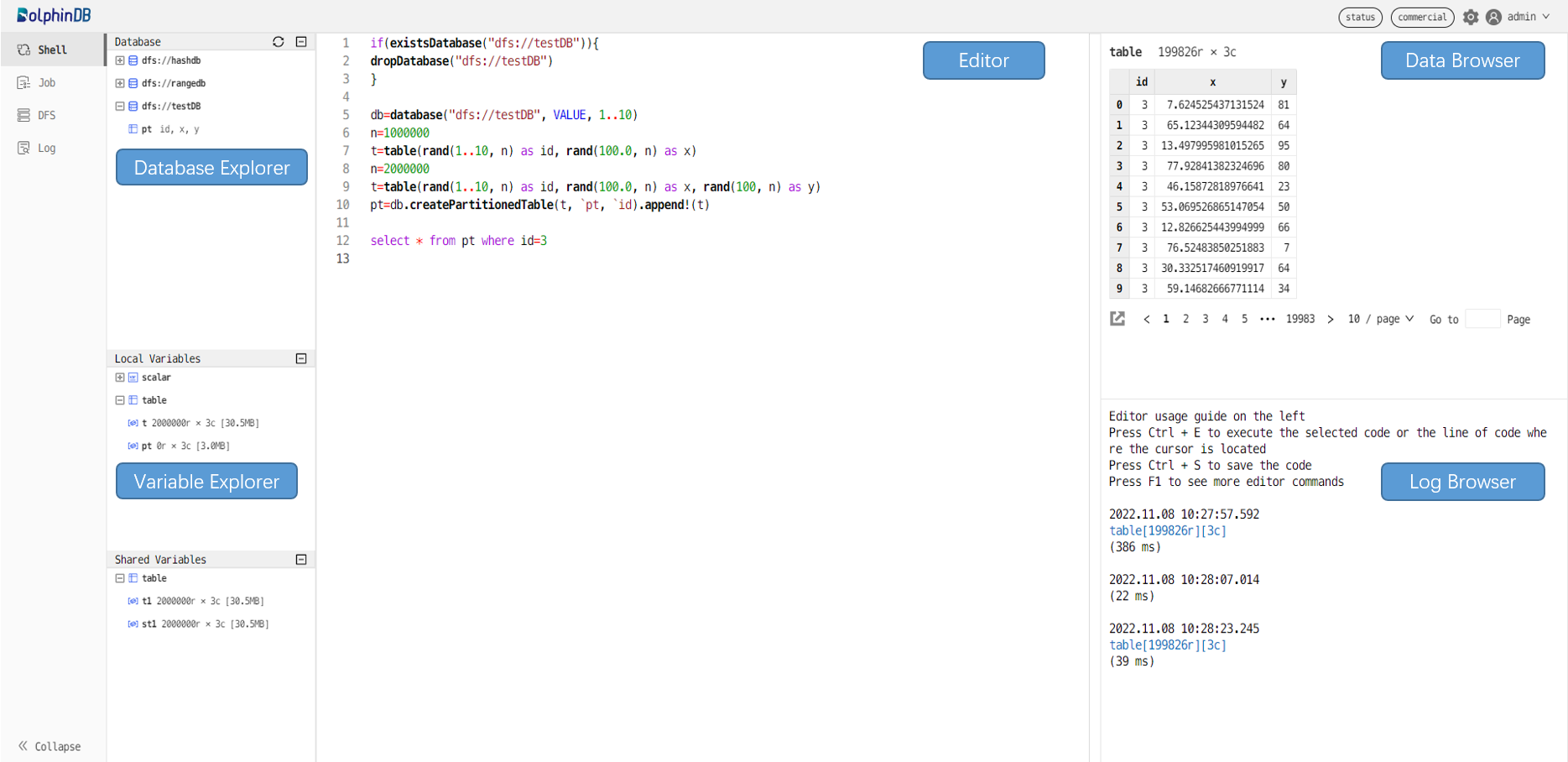
Task: Click the Go to page input field
Action: [x=1482, y=319]
